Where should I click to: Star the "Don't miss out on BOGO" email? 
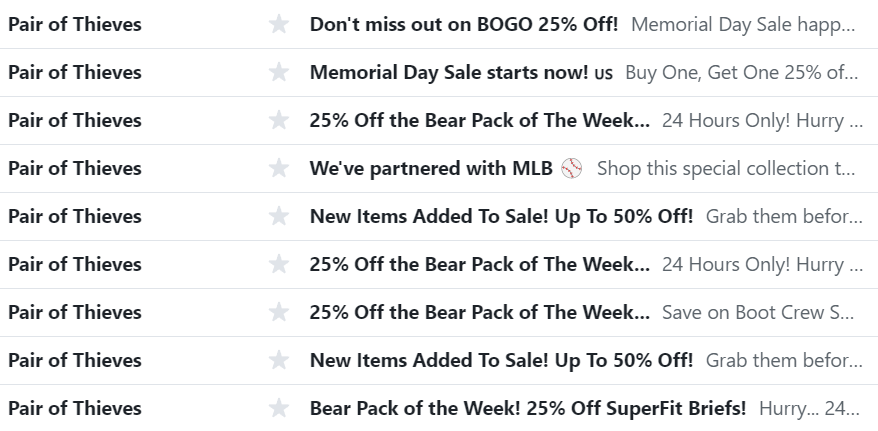click(279, 24)
